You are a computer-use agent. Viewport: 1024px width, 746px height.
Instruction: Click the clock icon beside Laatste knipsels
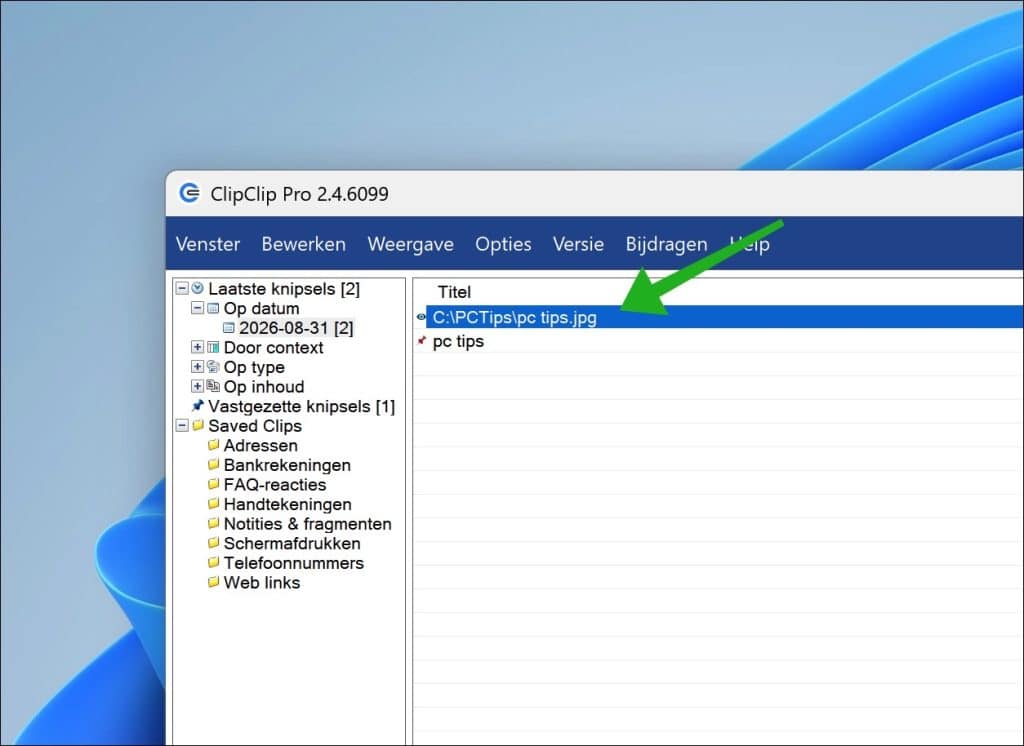(197, 288)
